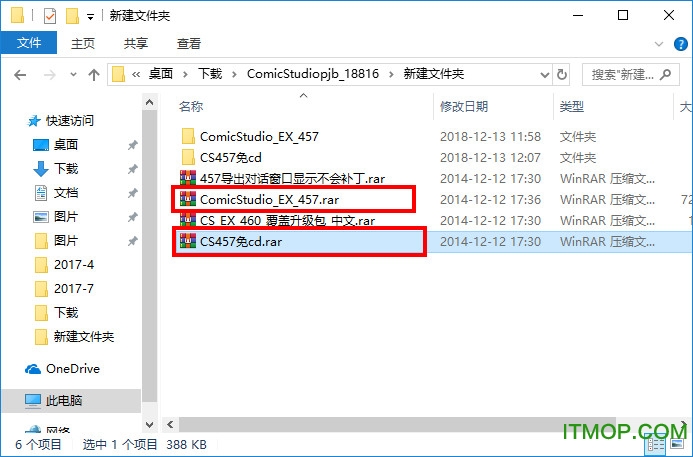Open the address bar history dropdown
The width and height of the screenshot is (693, 457).
coord(544,75)
